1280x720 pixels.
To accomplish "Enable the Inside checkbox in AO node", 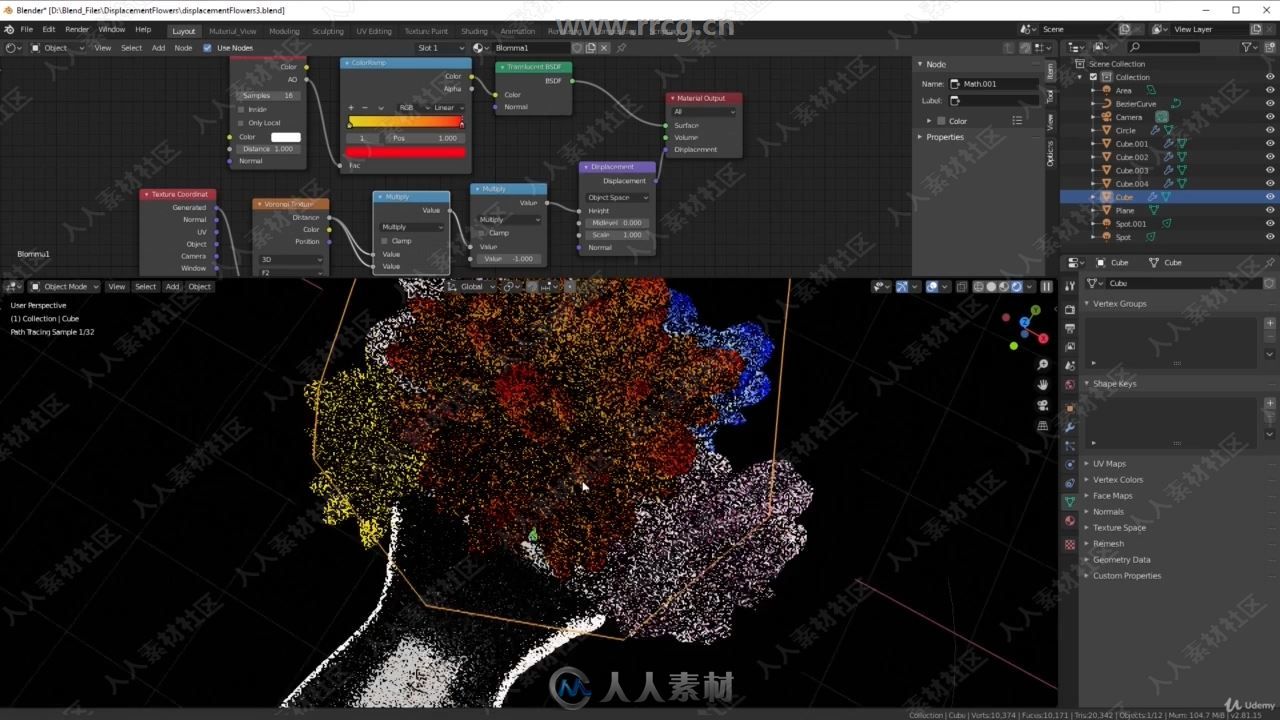I will tap(240, 109).
